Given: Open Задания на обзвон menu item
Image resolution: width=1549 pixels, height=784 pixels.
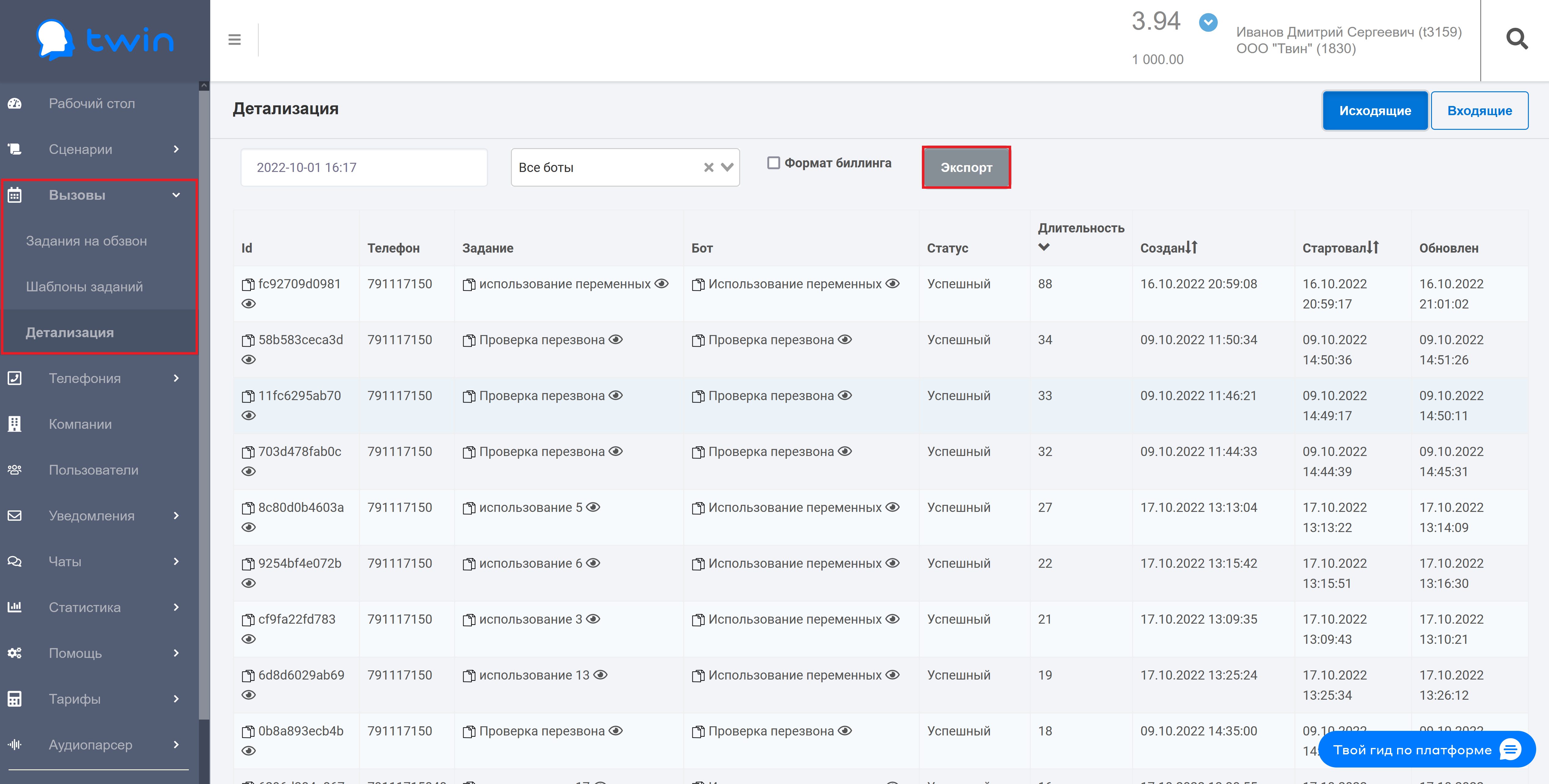Looking at the screenshot, I should click(86, 241).
